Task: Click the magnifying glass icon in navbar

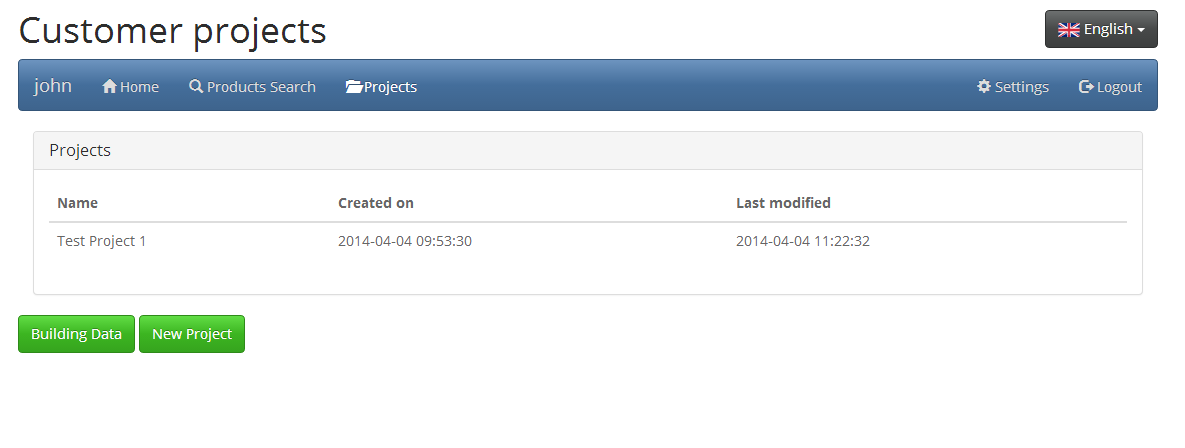Action: coord(196,86)
